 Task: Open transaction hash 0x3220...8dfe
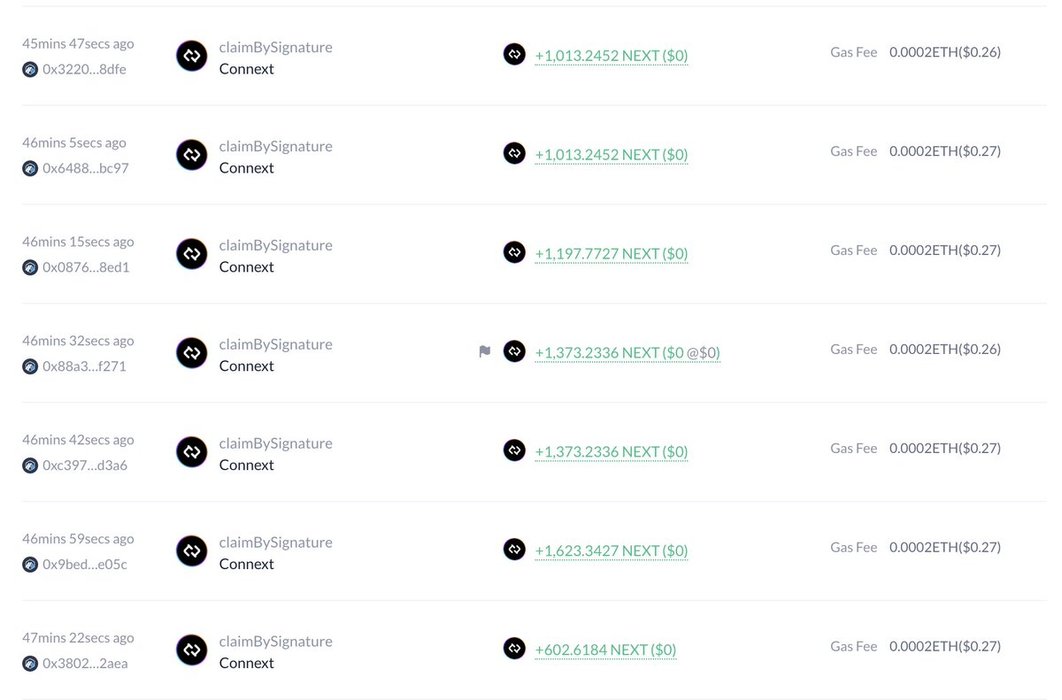click(84, 69)
